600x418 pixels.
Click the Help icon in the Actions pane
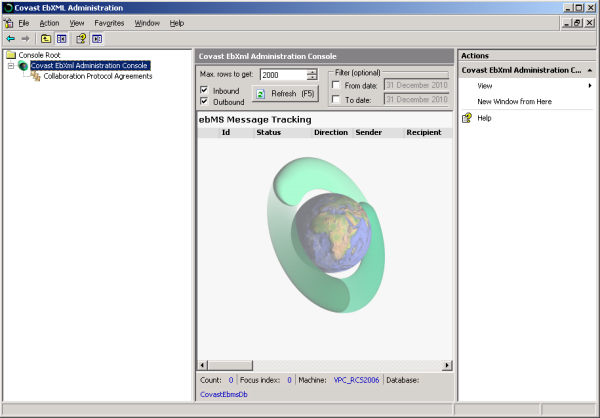(467, 118)
